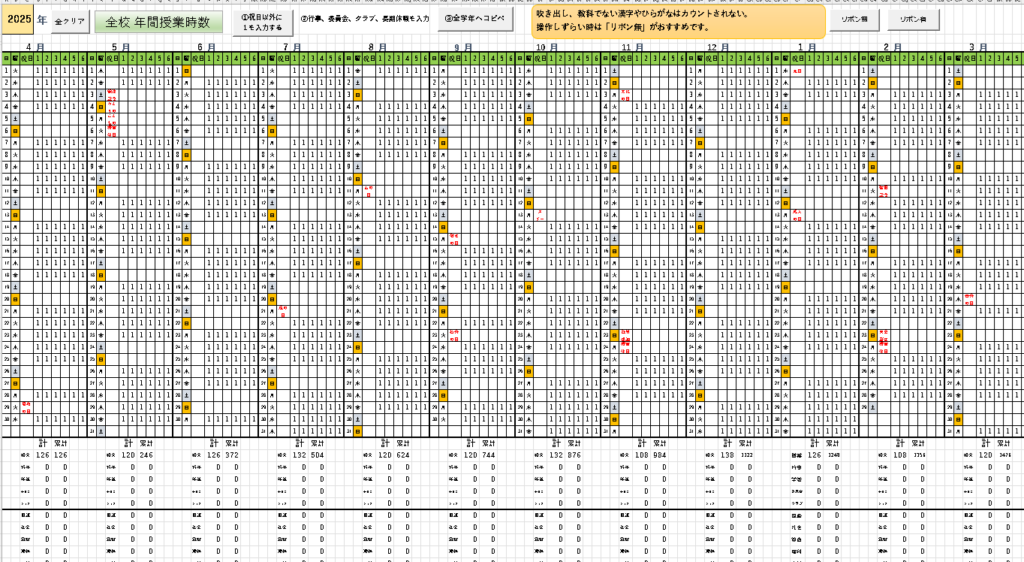Image resolution: width=1024 pixels, height=562 pixels.
Task: Select the September cumulative total 744
Action: (x=488, y=455)
